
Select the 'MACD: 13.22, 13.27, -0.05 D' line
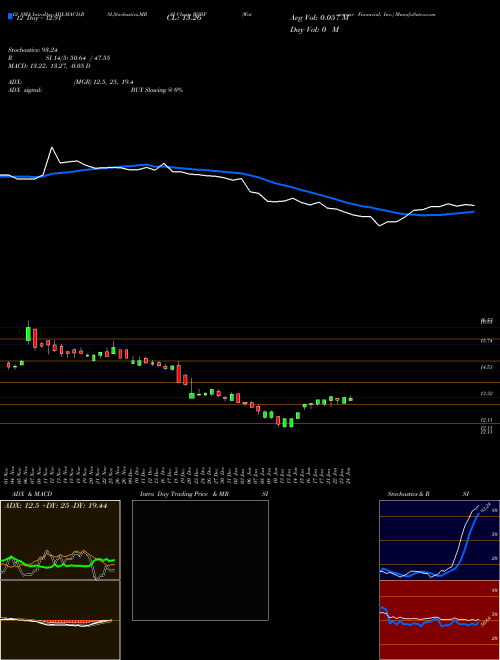pos(49,66)
